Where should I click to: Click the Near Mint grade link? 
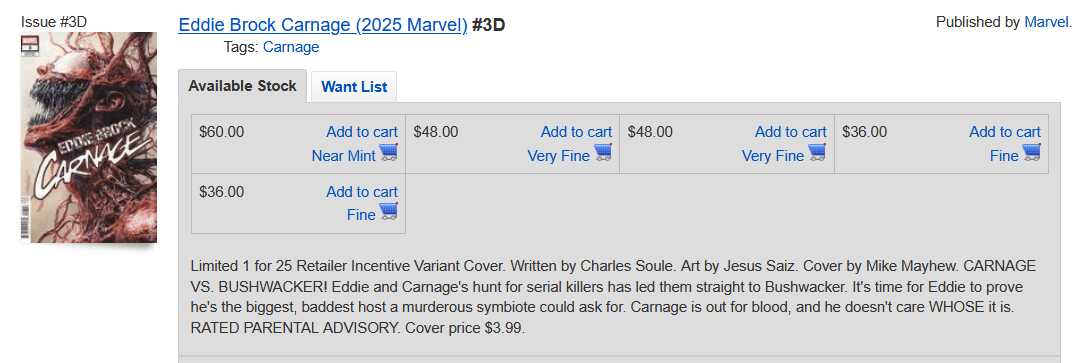coord(344,156)
